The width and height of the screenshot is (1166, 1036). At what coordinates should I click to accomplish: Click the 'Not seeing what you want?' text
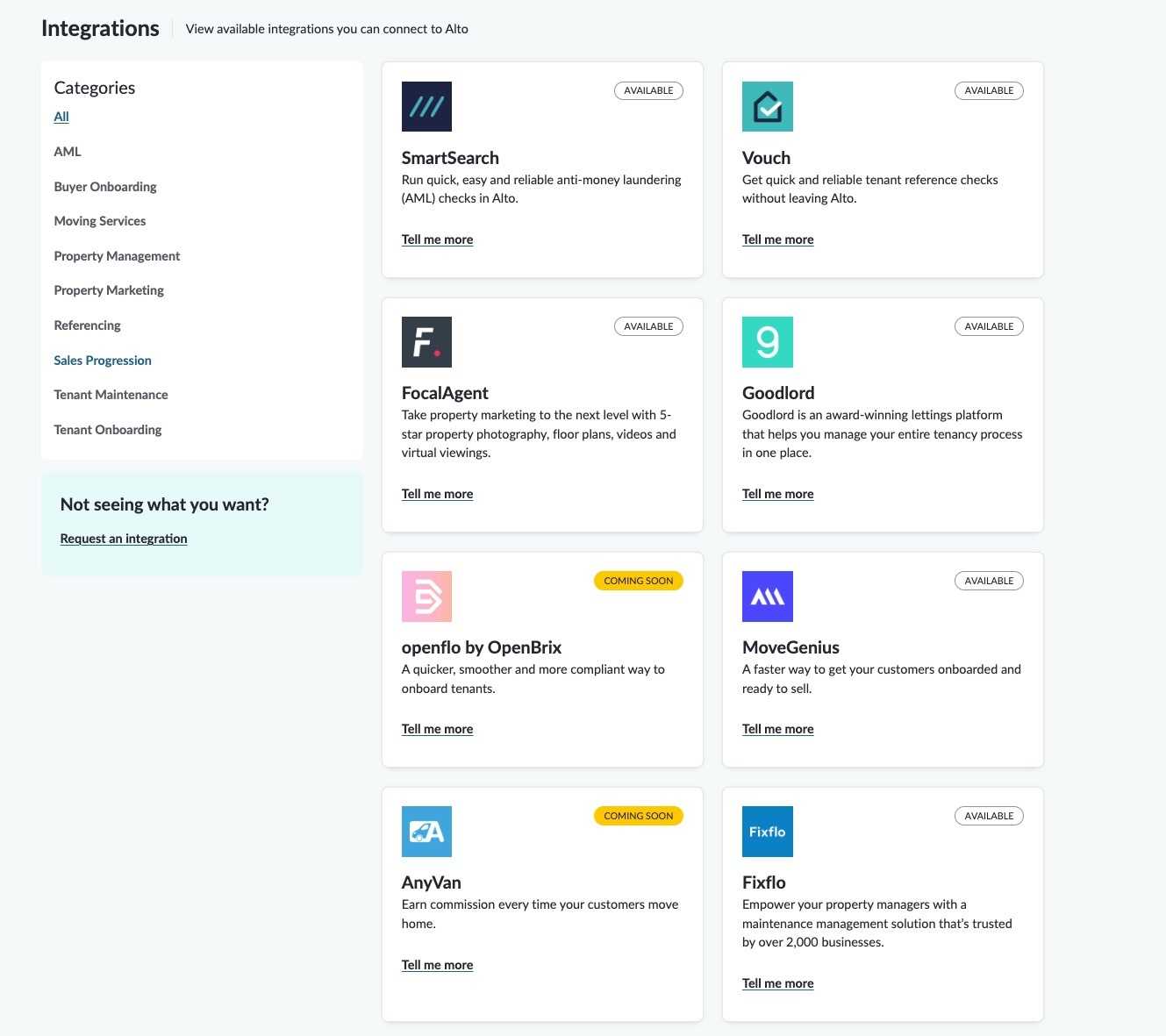(165, 504)
